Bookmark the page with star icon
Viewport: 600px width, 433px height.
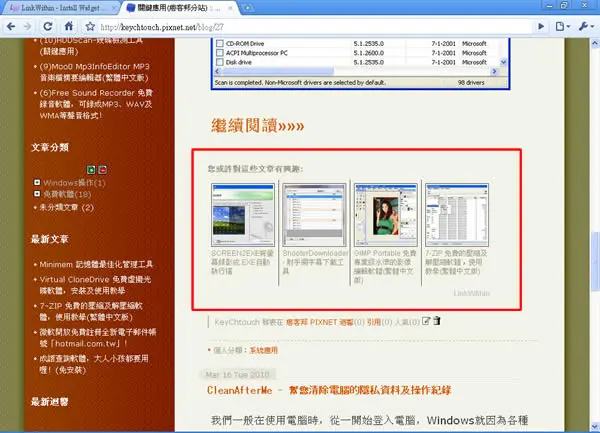pos(90,26)
